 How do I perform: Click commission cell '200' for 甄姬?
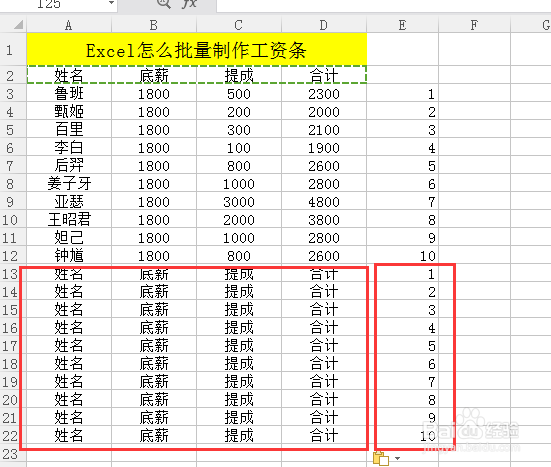point(239,111)
